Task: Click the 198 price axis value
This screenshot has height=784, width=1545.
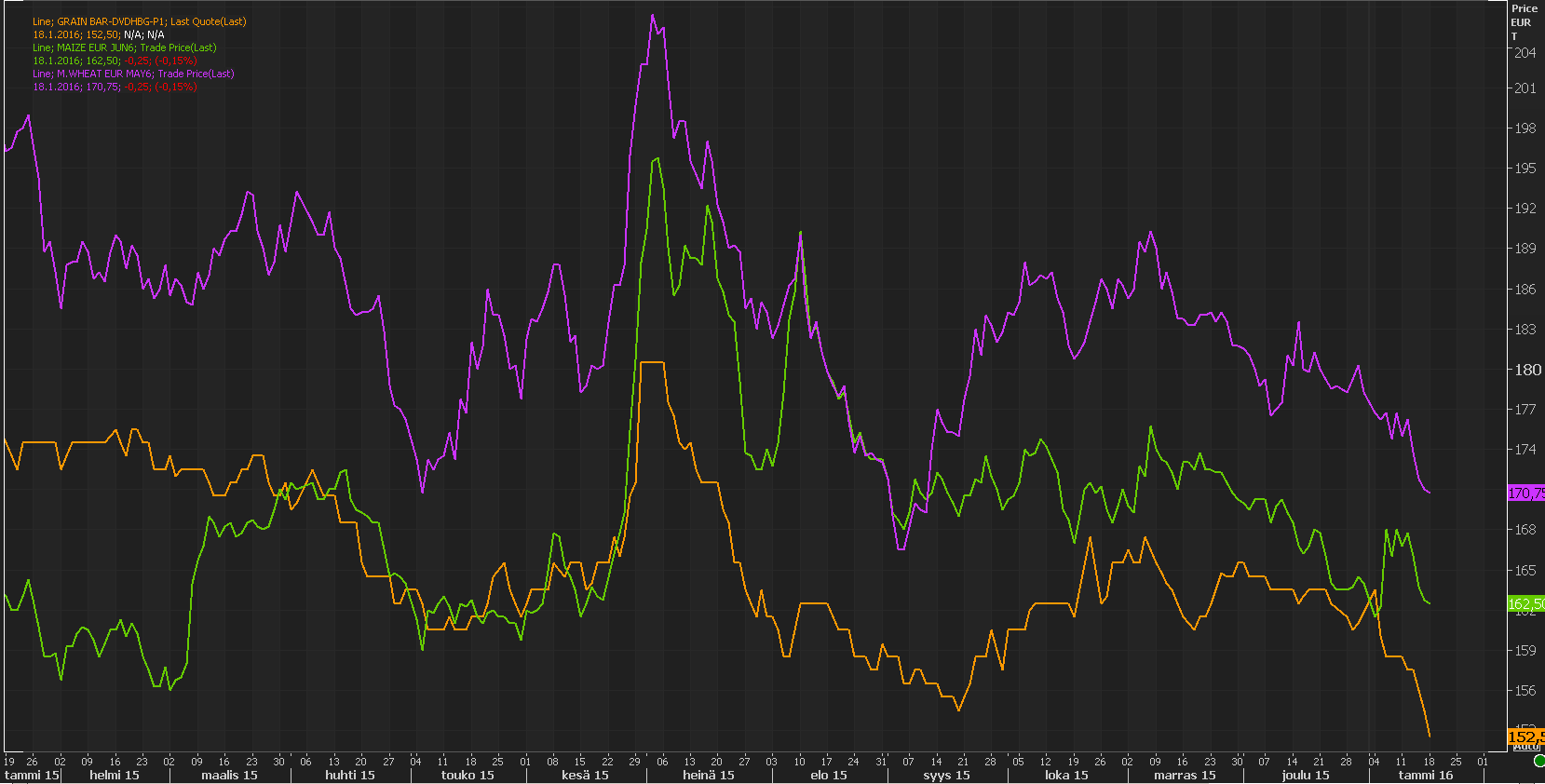Action: 1525,128
